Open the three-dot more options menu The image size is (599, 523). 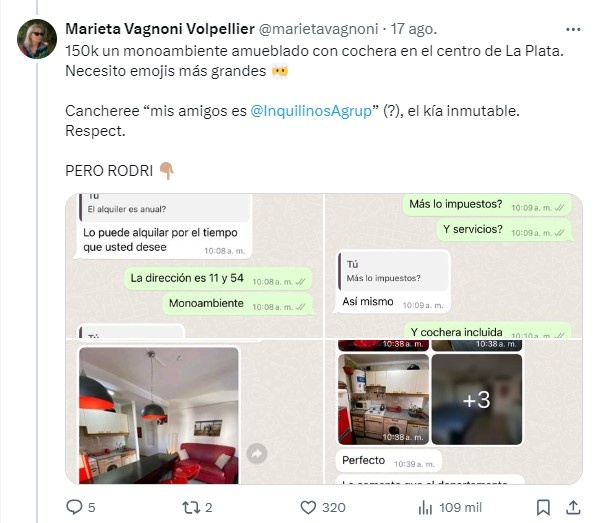click(573, 29)
